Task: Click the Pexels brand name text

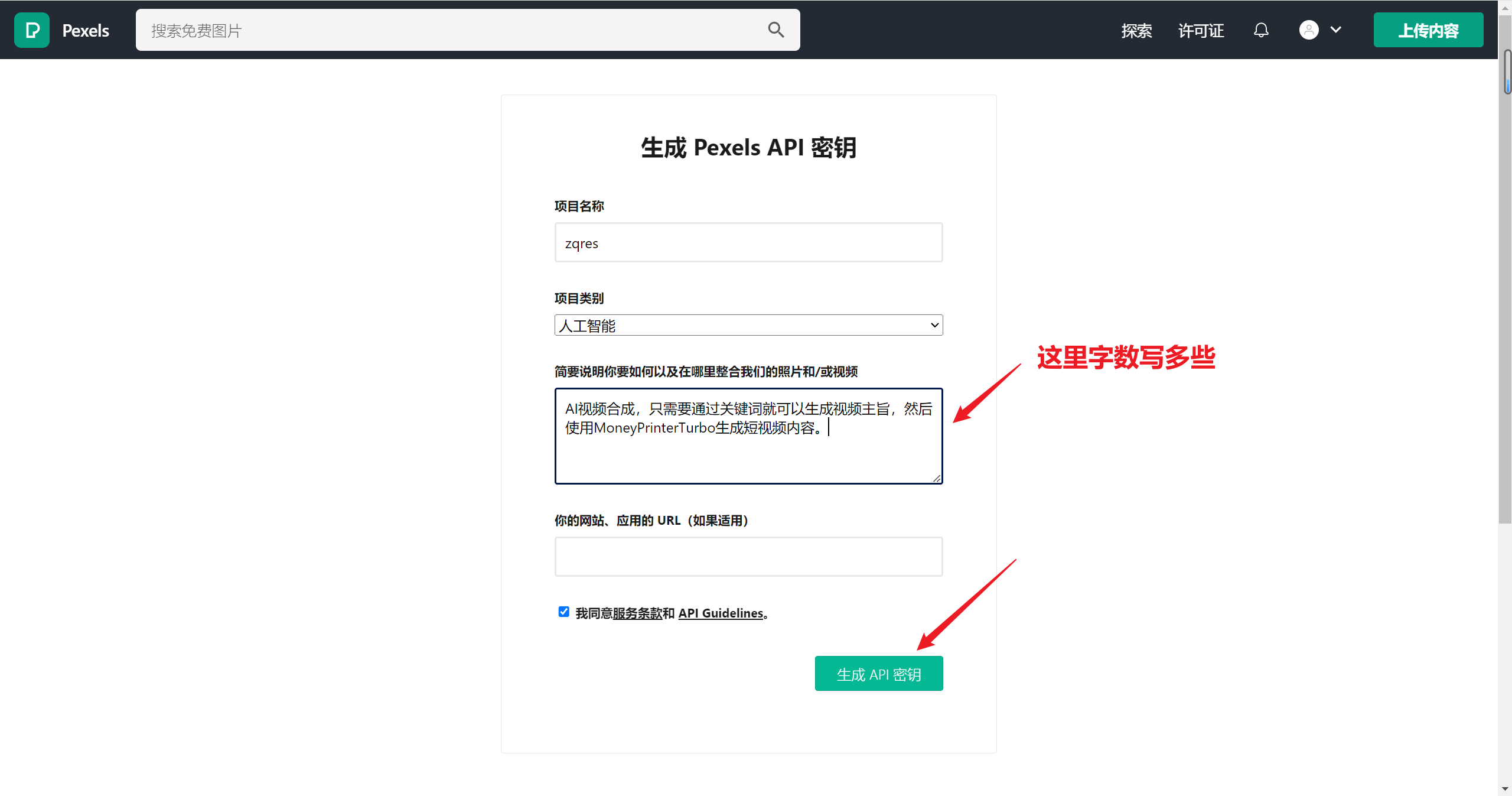Action: [x=86, y=31]
